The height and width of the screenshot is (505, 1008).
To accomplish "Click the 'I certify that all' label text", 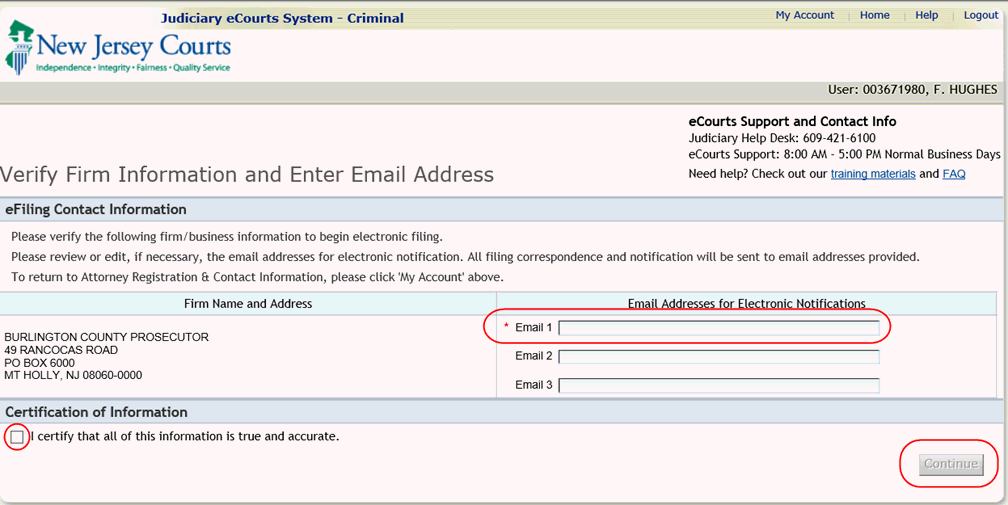I will coord(186,437).
